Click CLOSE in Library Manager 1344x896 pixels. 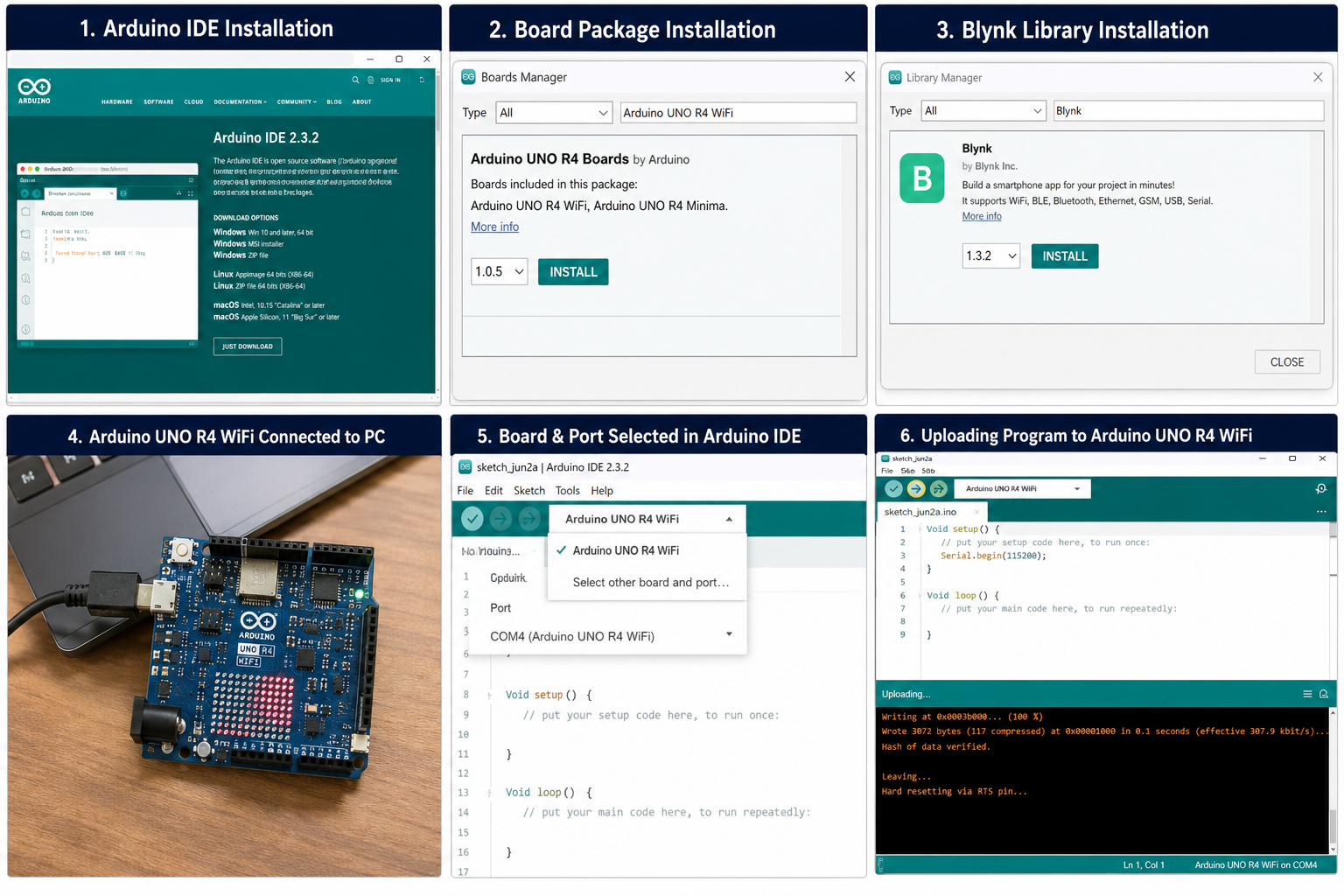click(x=1287, y=362)
